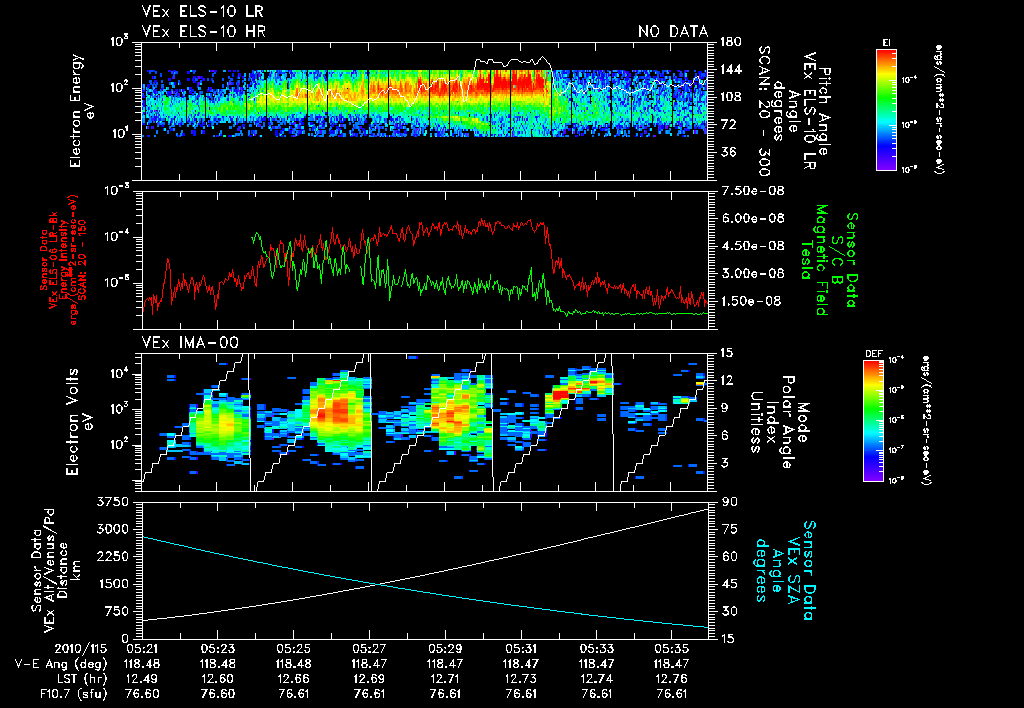This screenshot has height=708, width=1024.
Task: Click the 750 altitude tick label
Action: (117, 611)
